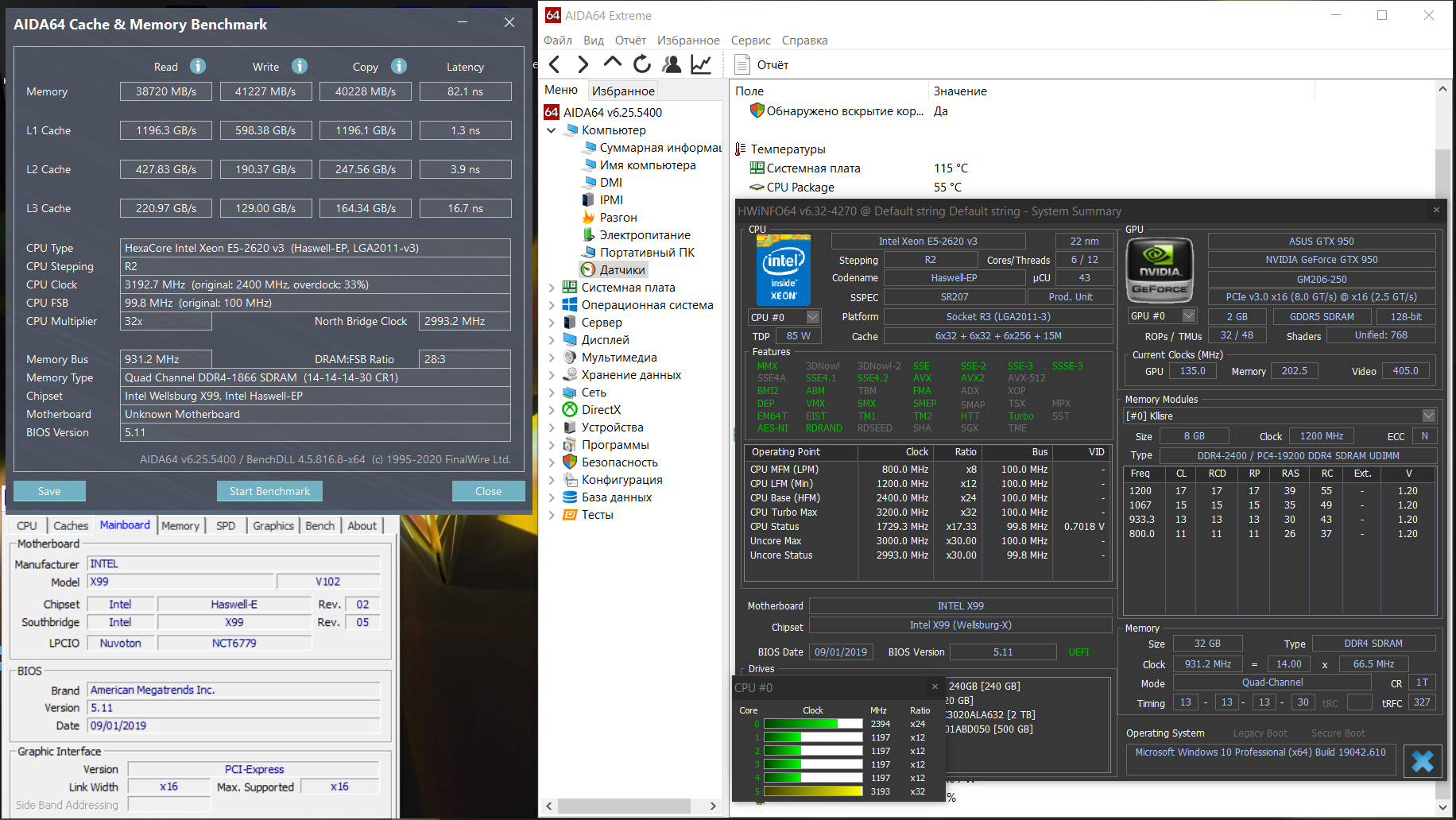Image resolution: width=1456 pixels, height=820 pixels.
Task: Close the HWiNFO64 System Summary title bar
Action: pyautogui.click(x=1436, y=211)
